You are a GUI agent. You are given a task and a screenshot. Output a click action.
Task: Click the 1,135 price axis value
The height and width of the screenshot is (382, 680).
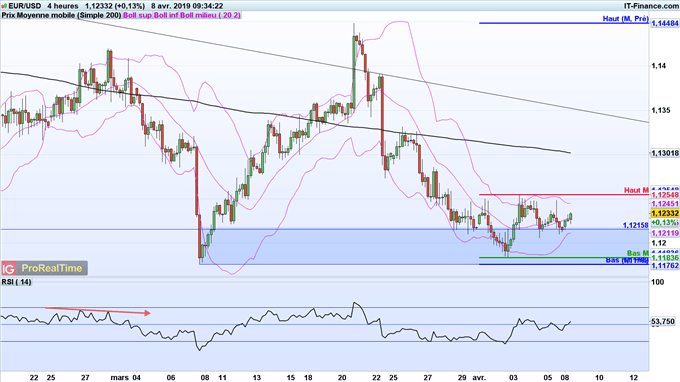pyautogui.click(x=660, y=111)
